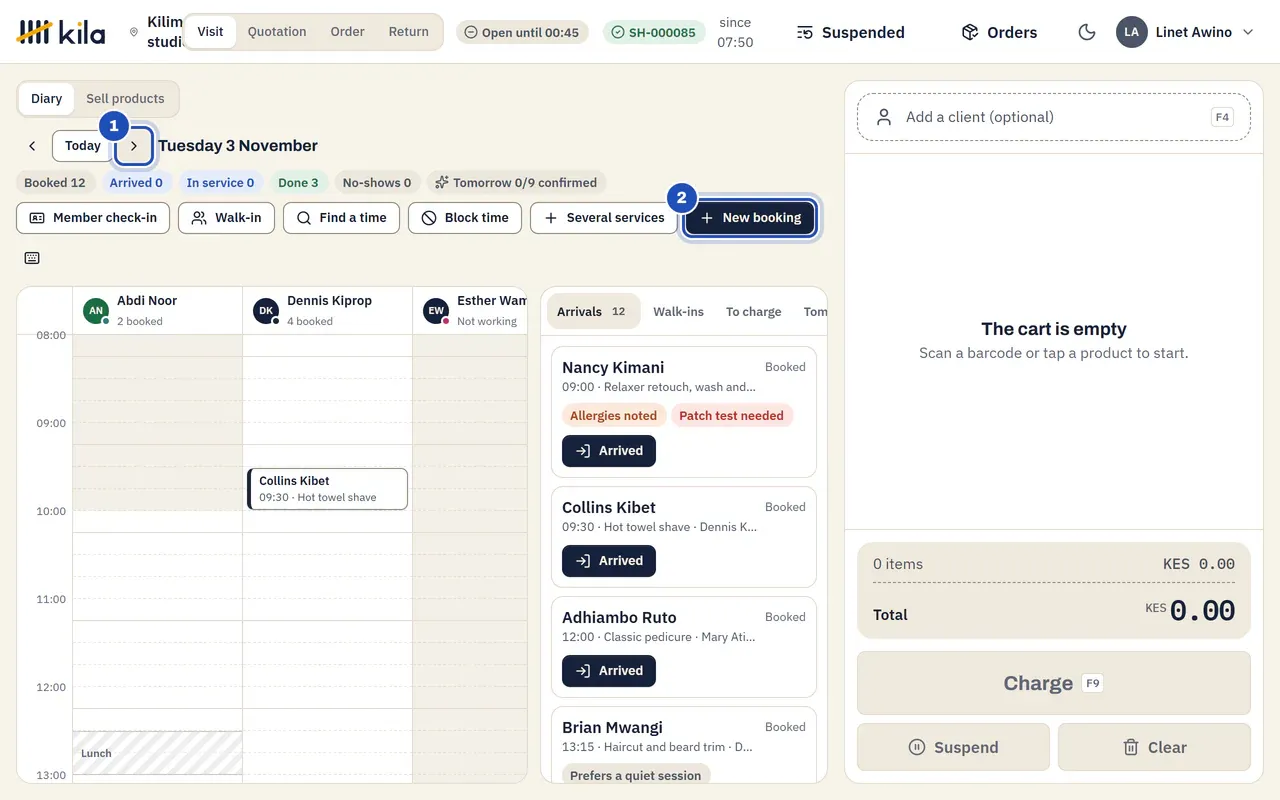
Task: Advance to next day arrow
Action: pos(134,146)
